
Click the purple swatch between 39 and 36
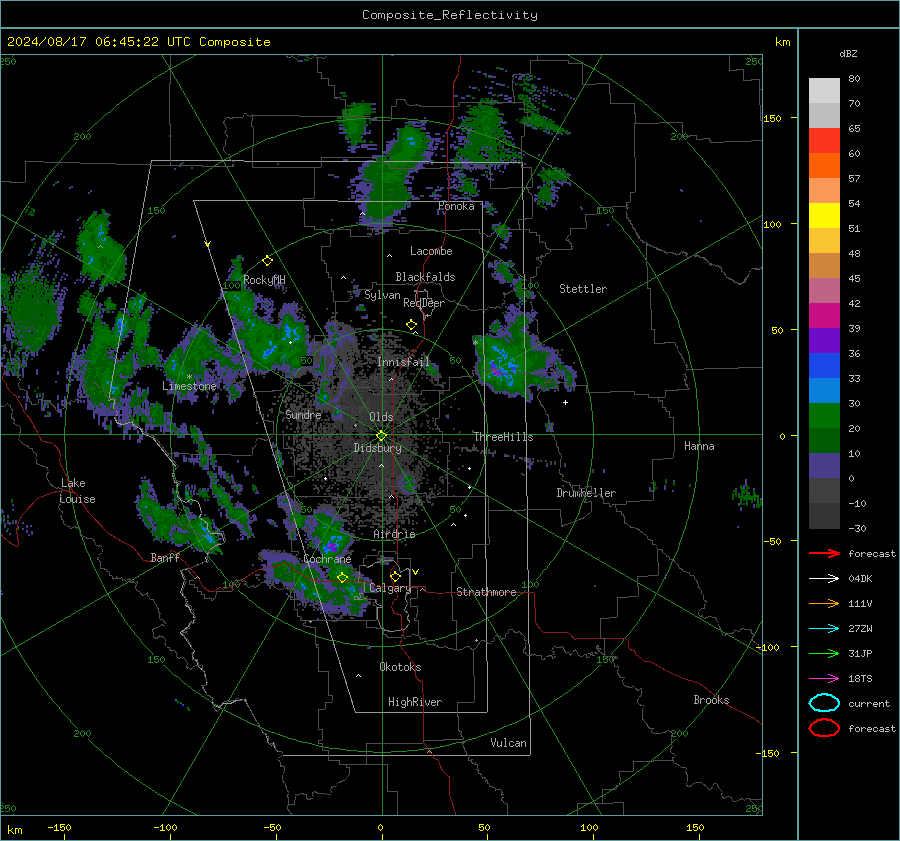coord(824,340)
